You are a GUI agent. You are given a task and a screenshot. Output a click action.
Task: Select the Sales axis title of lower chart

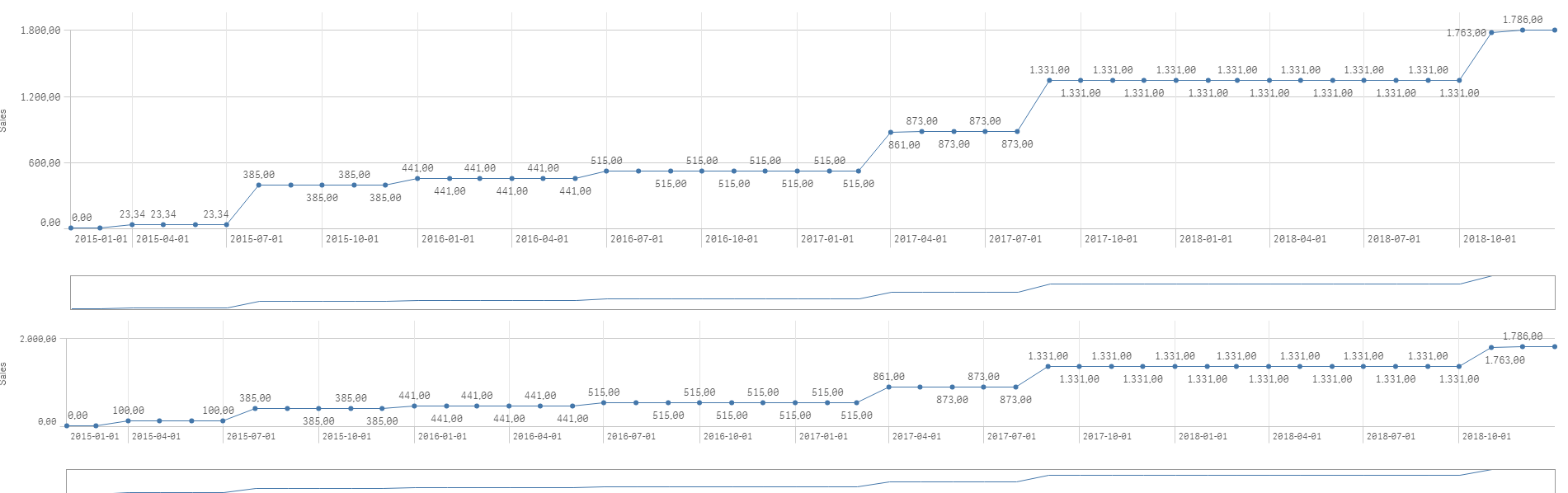point(4,373)
